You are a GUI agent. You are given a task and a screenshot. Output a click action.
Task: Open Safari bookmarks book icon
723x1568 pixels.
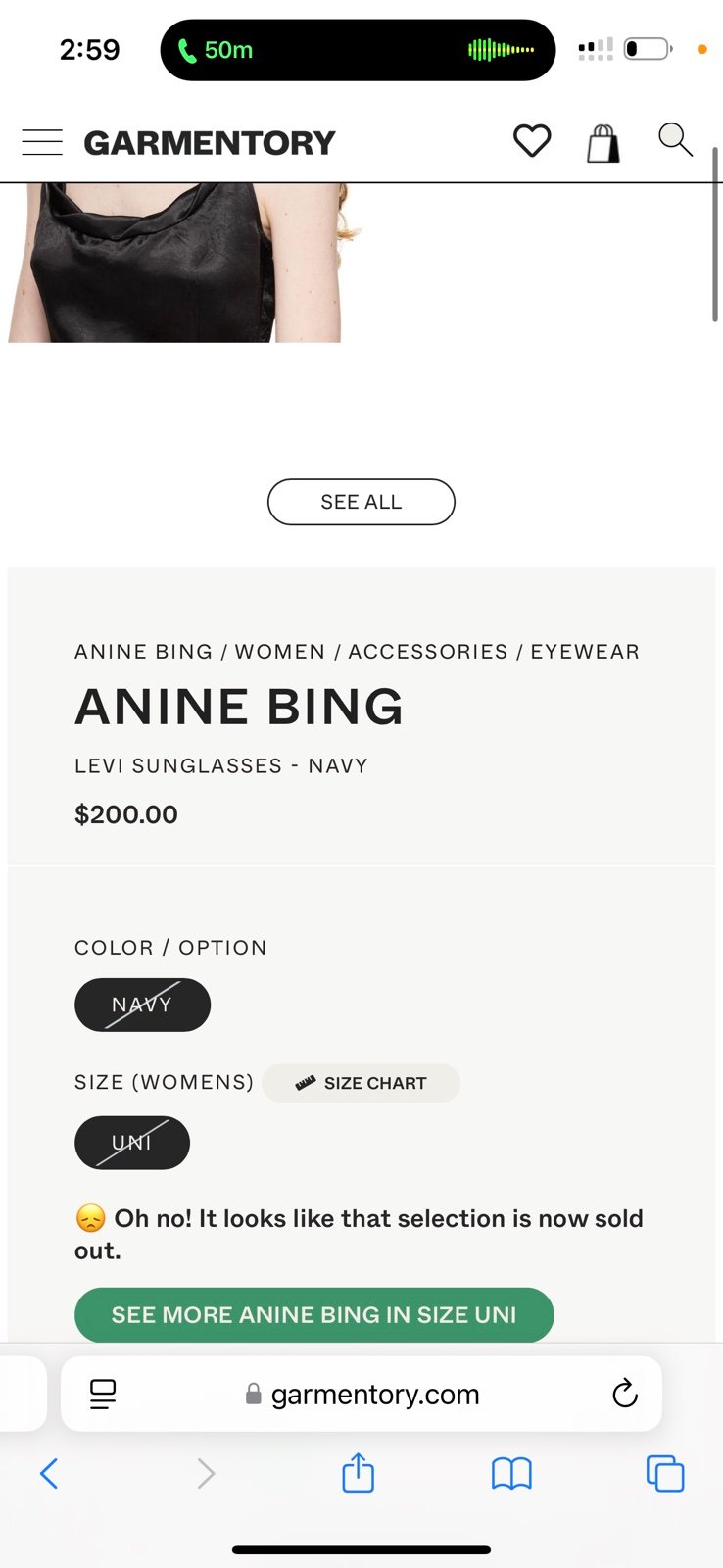[511, 1473]
